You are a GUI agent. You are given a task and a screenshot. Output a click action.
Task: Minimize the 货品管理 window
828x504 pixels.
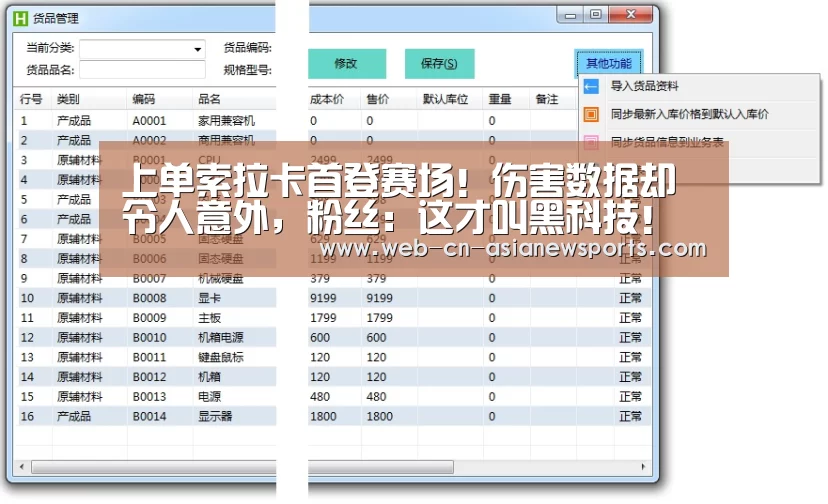[570, 15]
